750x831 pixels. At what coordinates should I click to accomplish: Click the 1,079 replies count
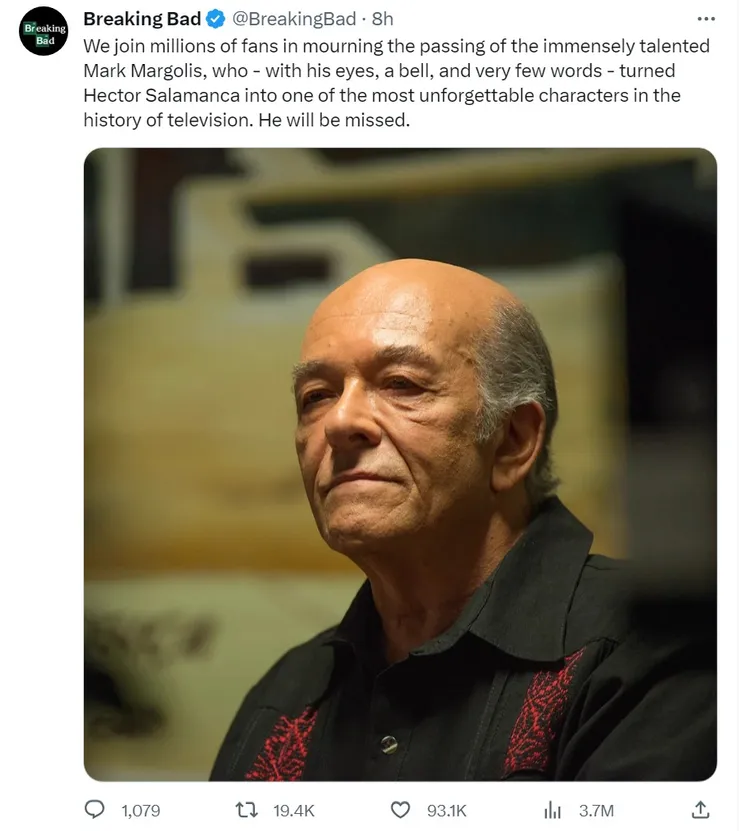point(140,810)
